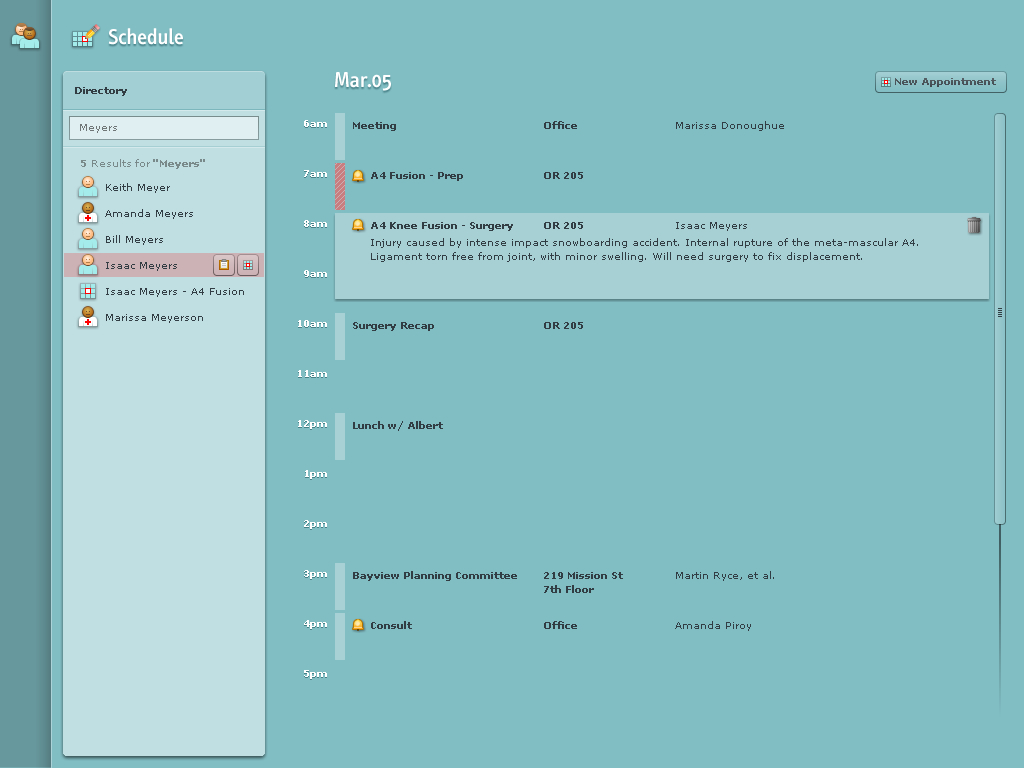
Task: Click the calendar icon beside Isaac Meyers
Action: click(248, 265)
